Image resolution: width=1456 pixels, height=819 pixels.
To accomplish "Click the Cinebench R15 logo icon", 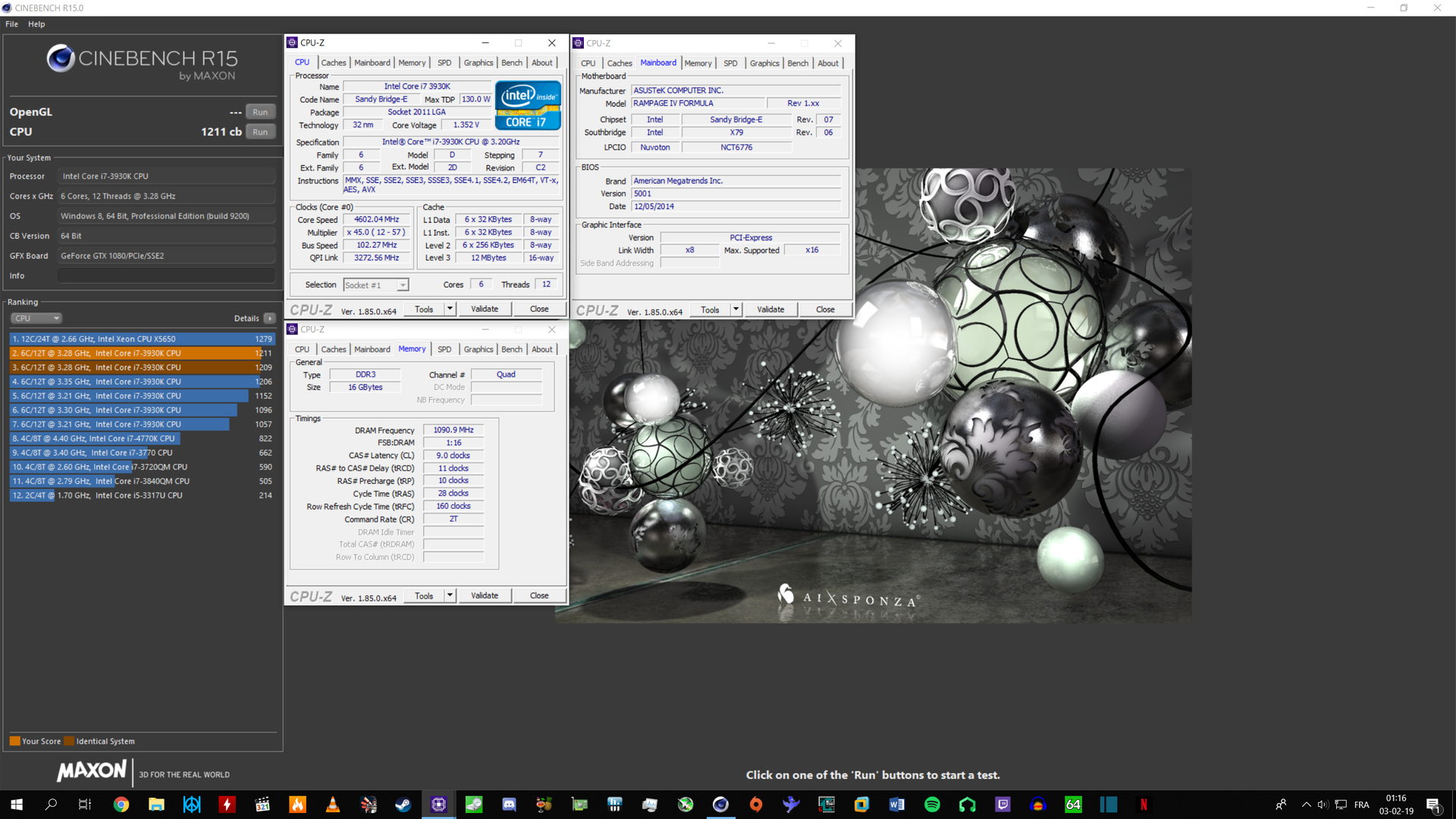I will point(61,58).
